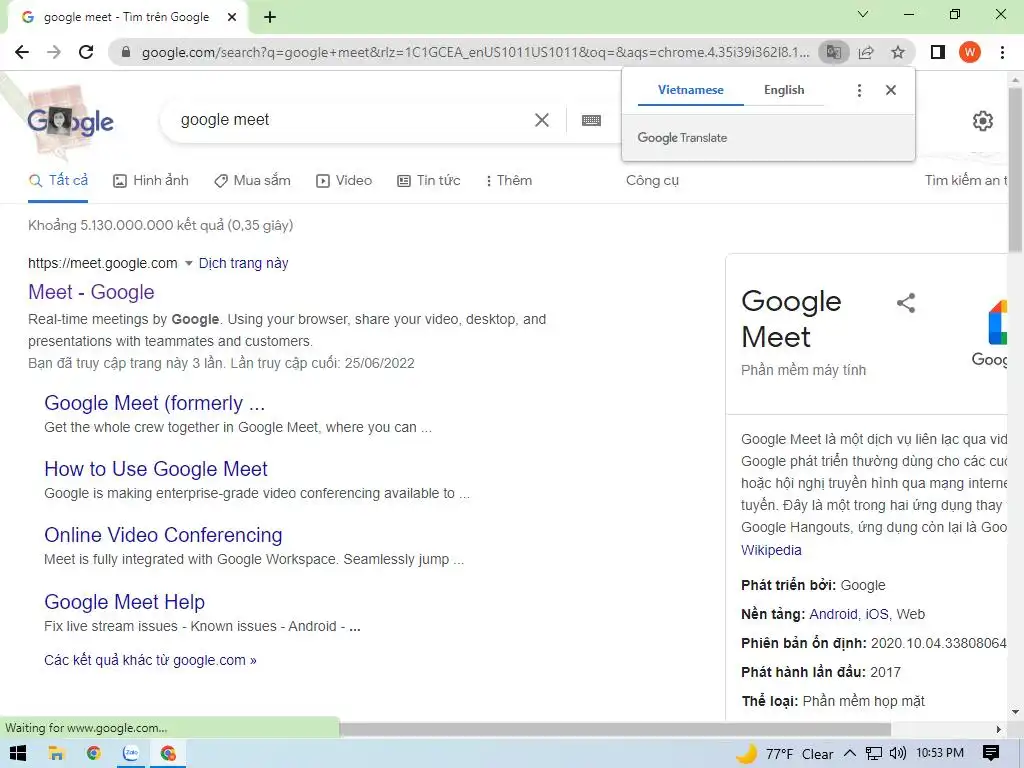The image size is (1024, 768).
Task: View site information padlock icon
Action: coord(126,52)
